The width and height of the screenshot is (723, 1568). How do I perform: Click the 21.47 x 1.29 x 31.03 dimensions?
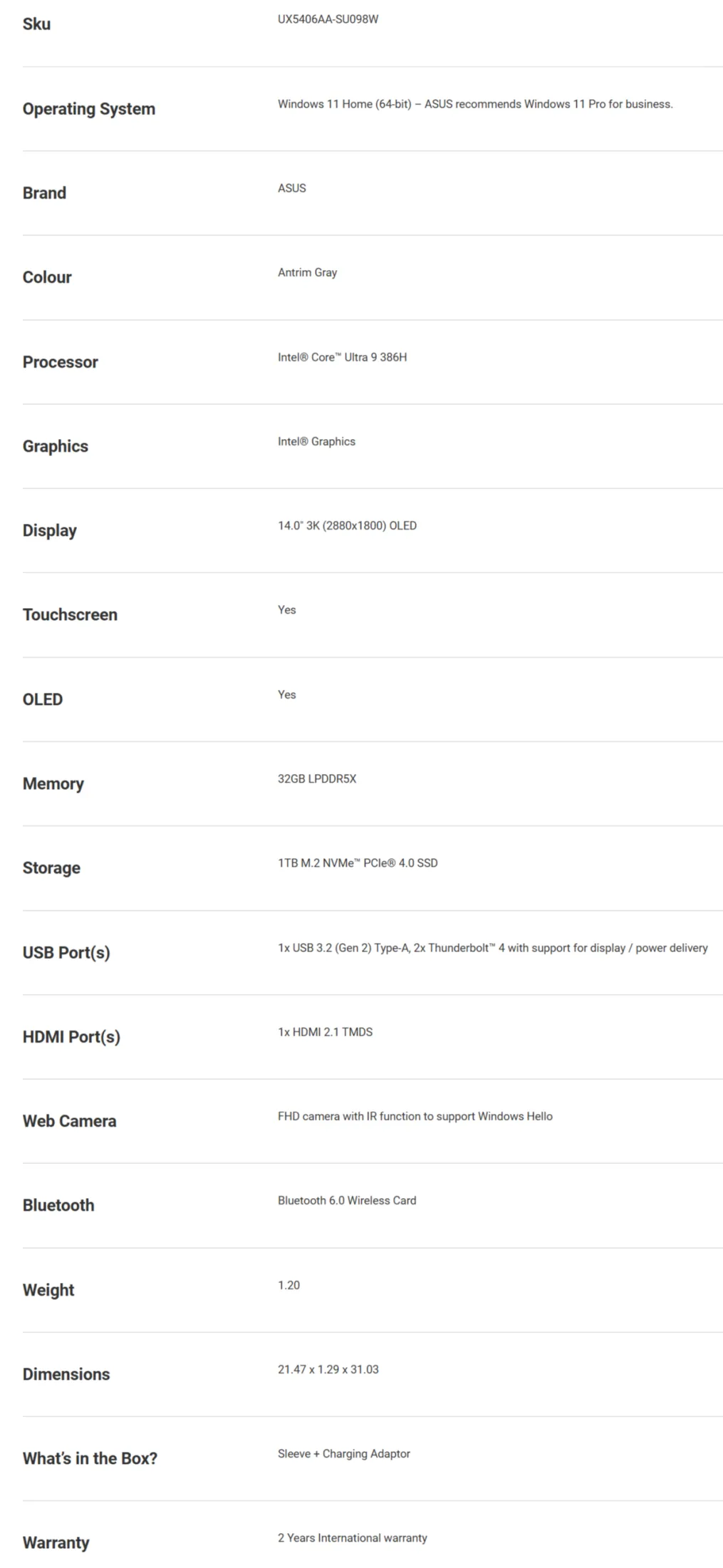328,1369
